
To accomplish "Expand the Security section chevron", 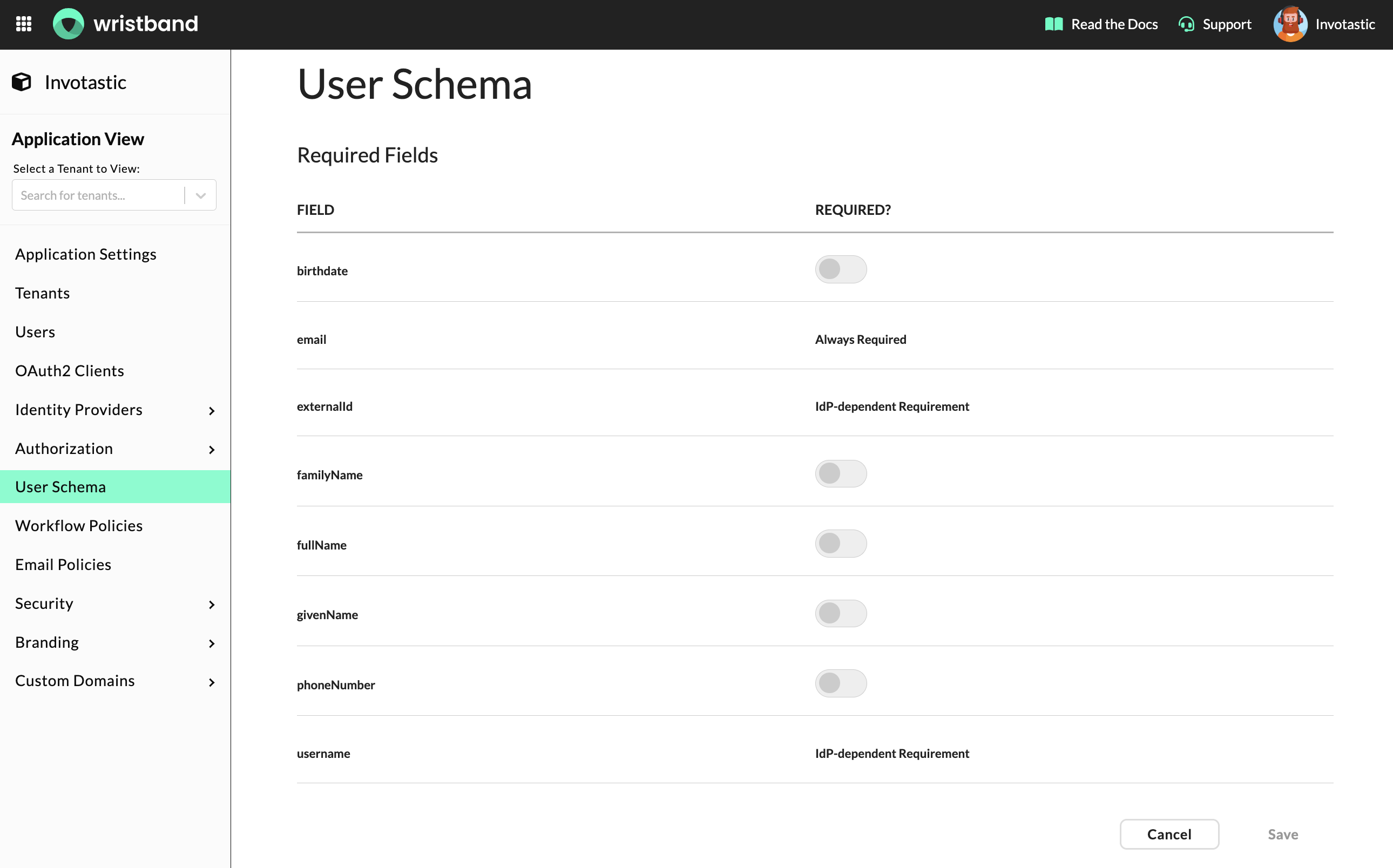I will coord(211,605).
